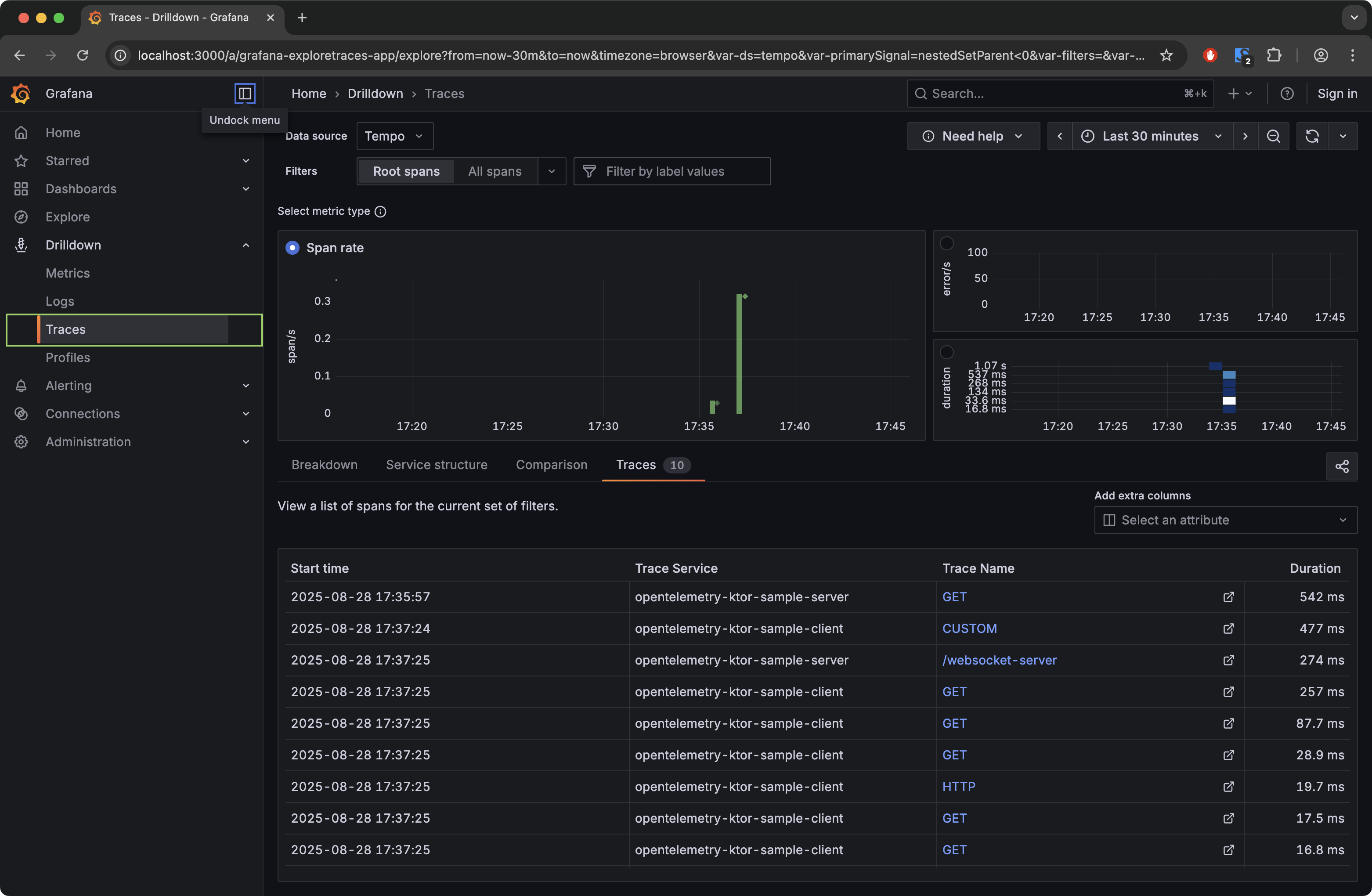Switch to the Service structure tab

coord(437,465)
